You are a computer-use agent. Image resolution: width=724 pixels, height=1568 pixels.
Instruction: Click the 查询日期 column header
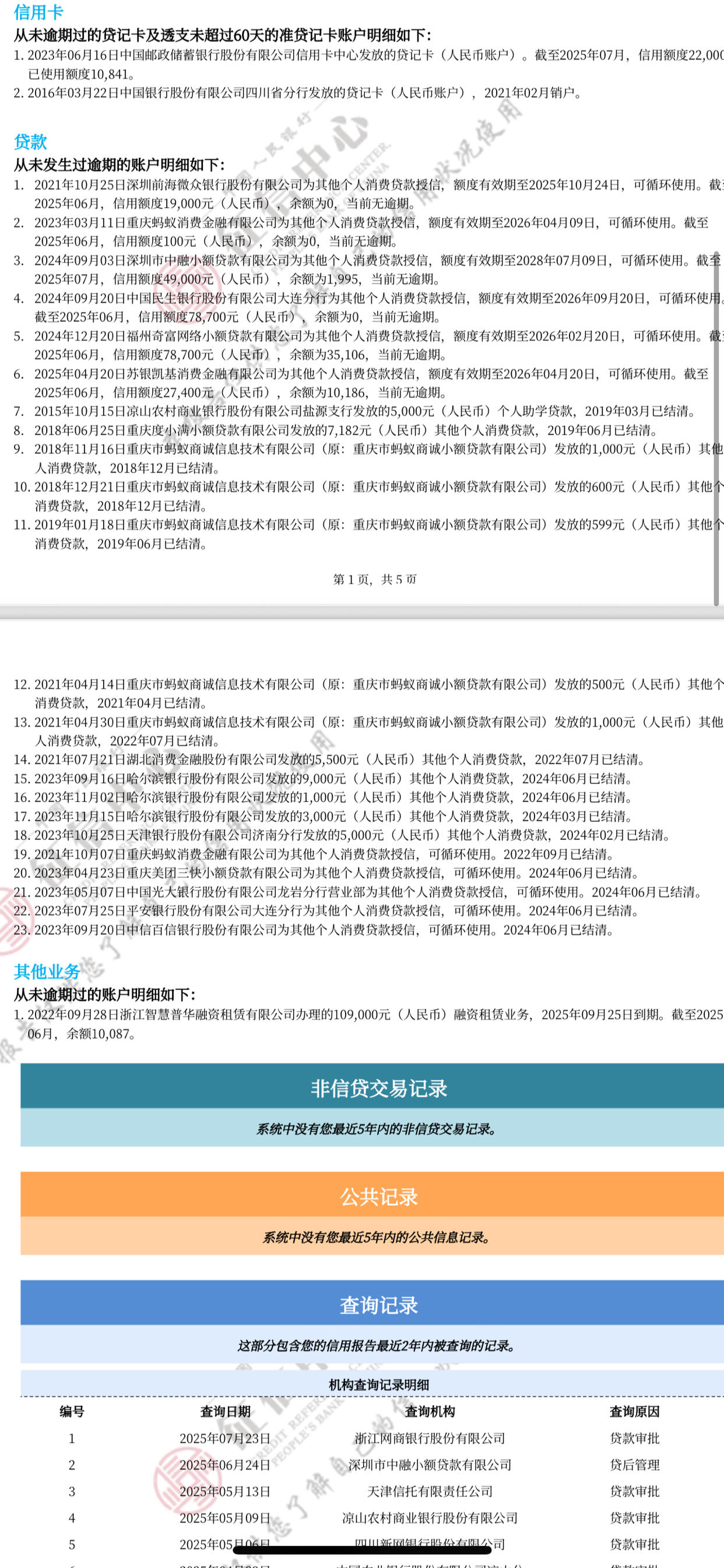[x=225, y=1412]
